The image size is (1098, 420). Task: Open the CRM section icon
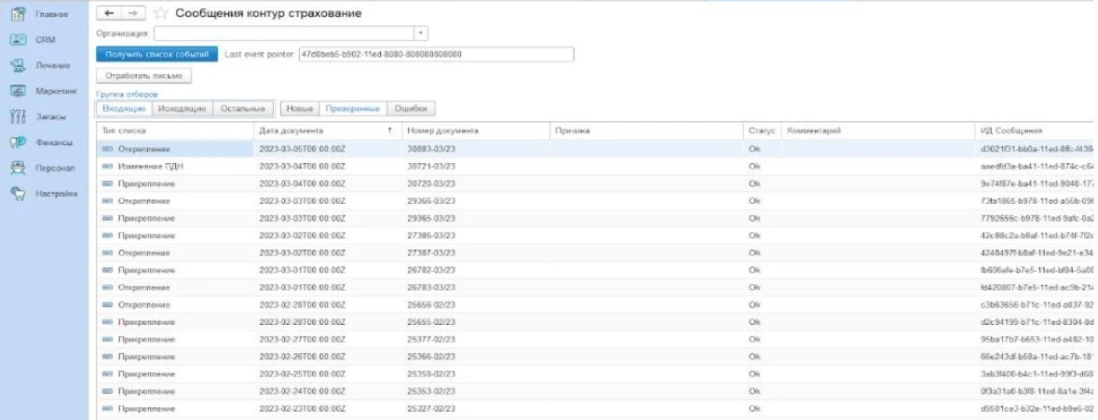click(x=18, y=40)
